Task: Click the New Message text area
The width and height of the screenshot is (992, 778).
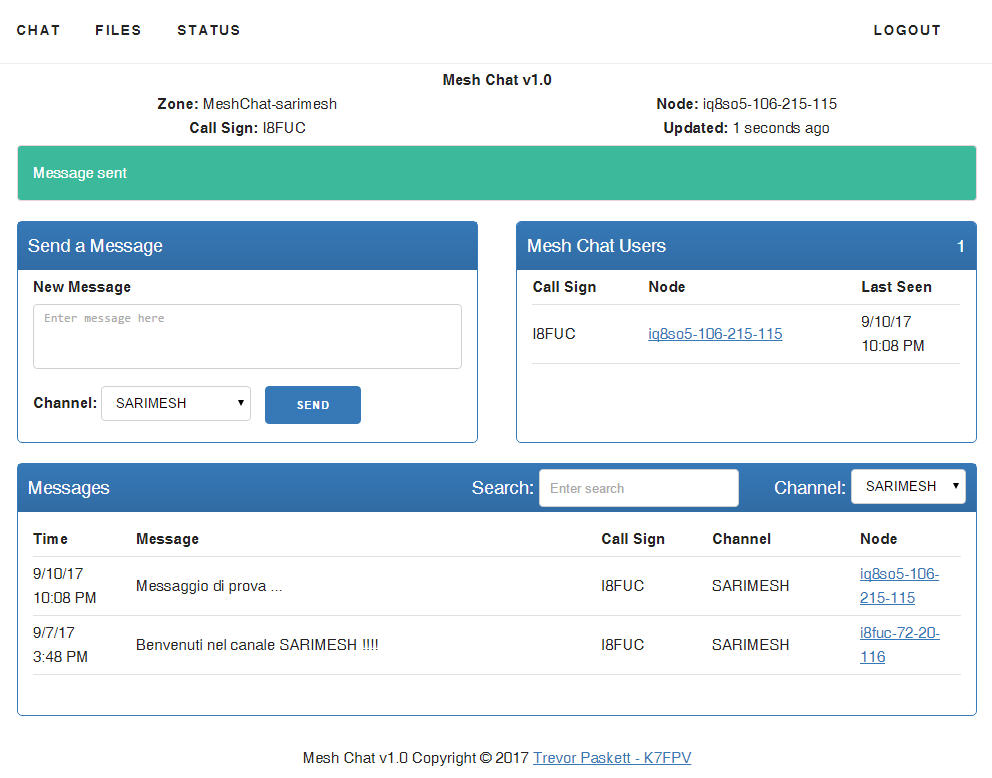Action: tap(247, 337)
